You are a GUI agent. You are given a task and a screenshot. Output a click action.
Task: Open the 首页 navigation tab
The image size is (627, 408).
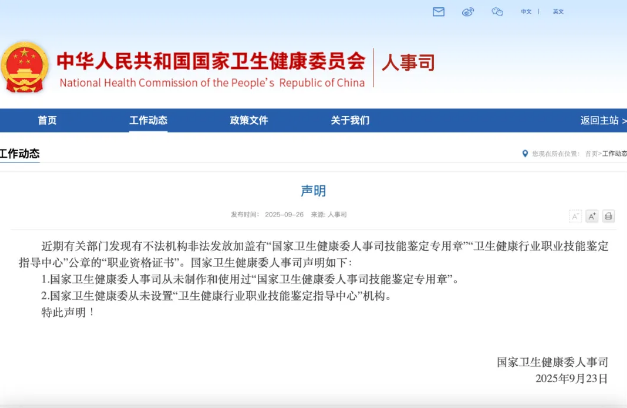click(x=47, y=121)
